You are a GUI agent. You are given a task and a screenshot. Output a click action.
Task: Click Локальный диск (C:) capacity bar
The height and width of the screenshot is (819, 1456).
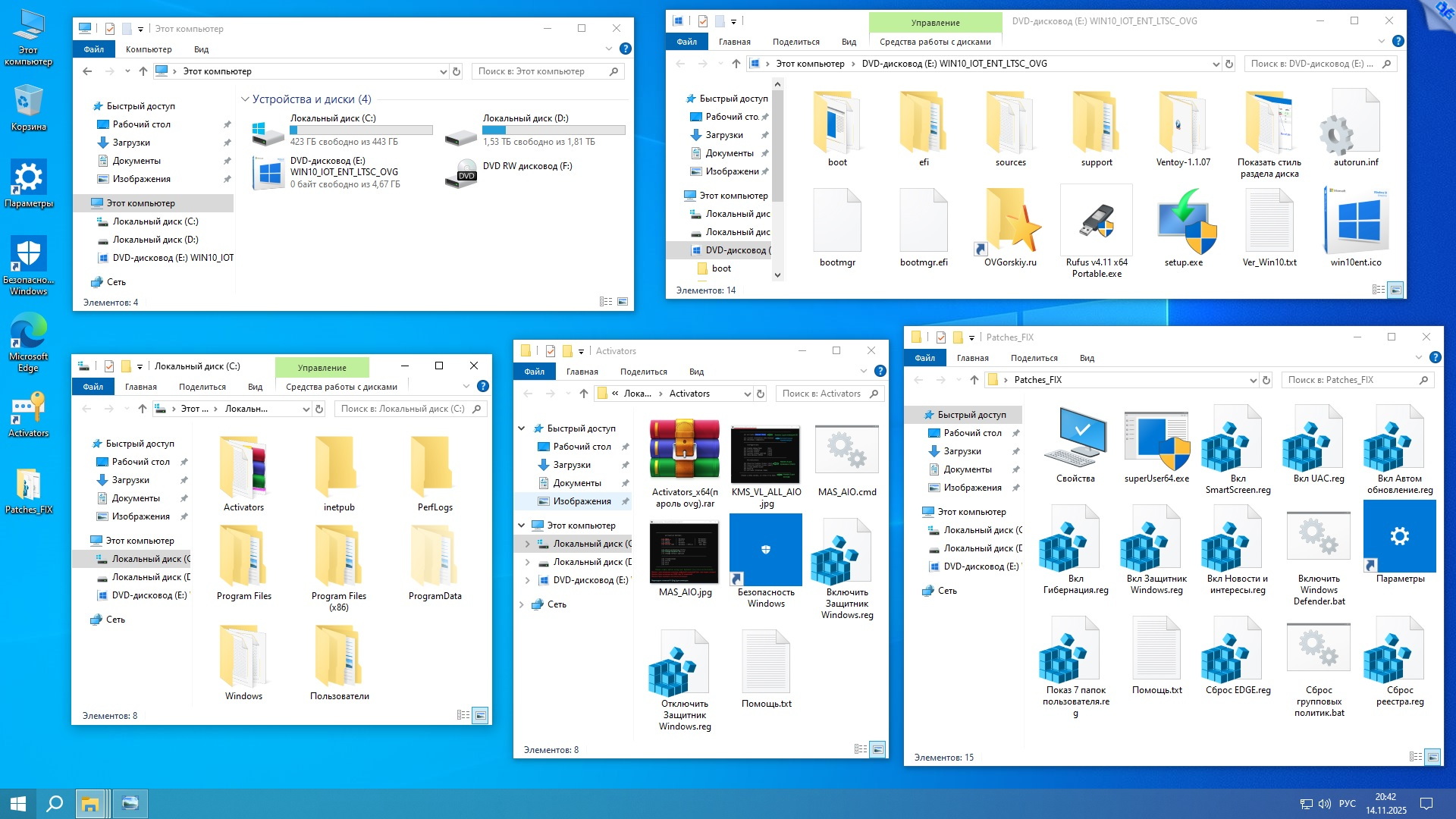pos(361,130)
